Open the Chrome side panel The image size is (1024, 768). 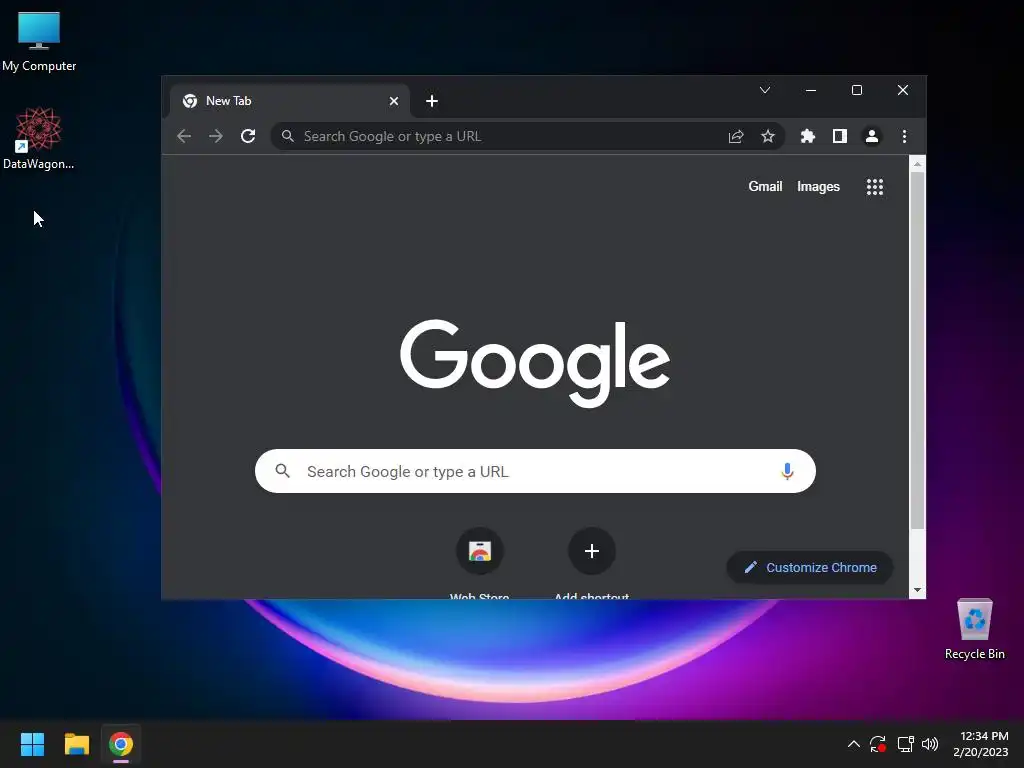[x=840, y=136]
